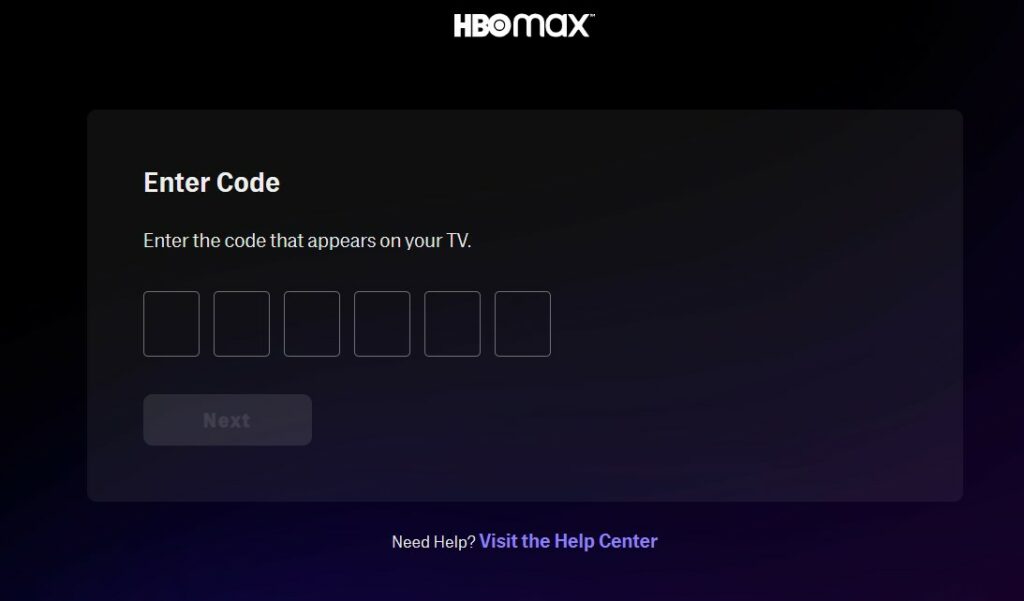Select the second code digit box
Screen dimensions: 1024x601
pos(242,324)
